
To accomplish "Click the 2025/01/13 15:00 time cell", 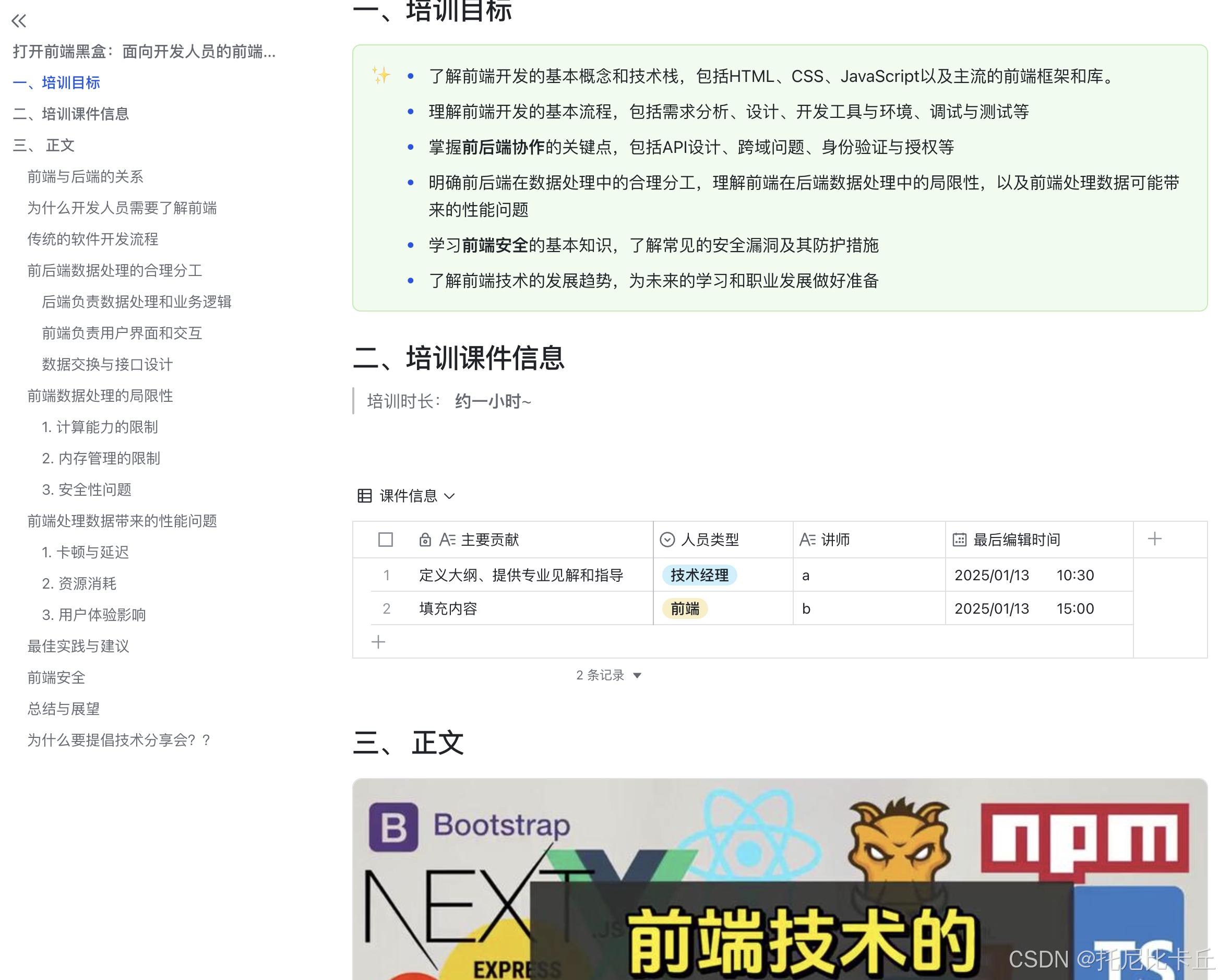I will [1039, 608].
